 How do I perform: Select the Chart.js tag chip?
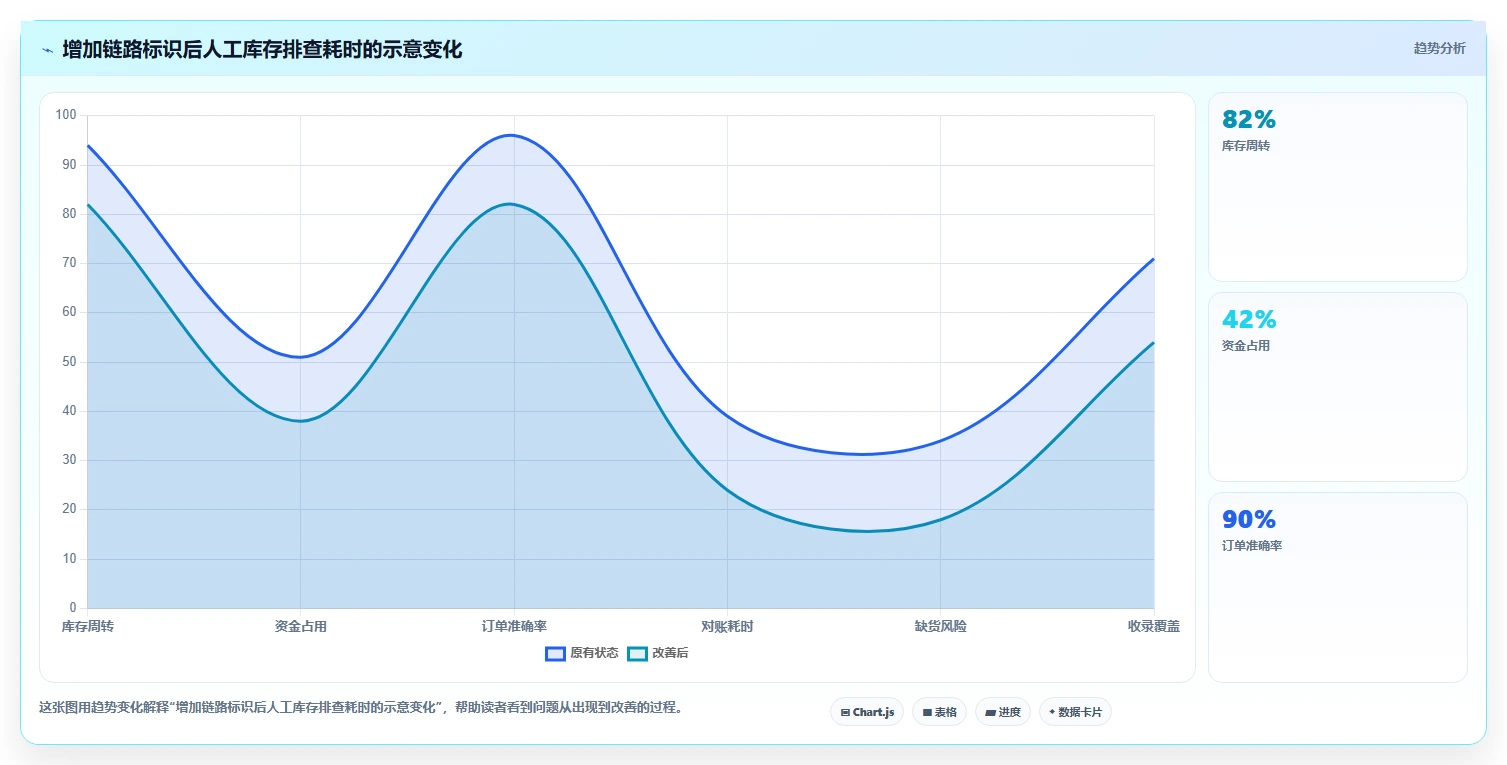coord(867,712)
